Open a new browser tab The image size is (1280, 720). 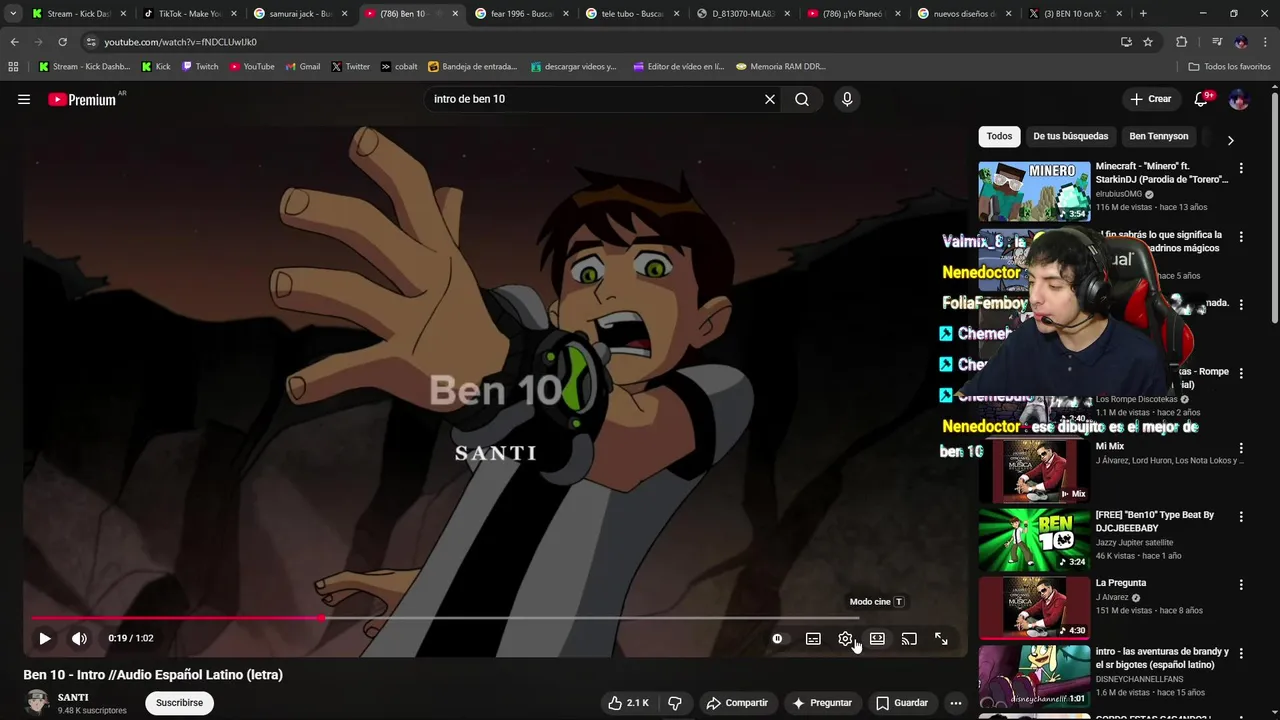click(x=1143, y=14)
